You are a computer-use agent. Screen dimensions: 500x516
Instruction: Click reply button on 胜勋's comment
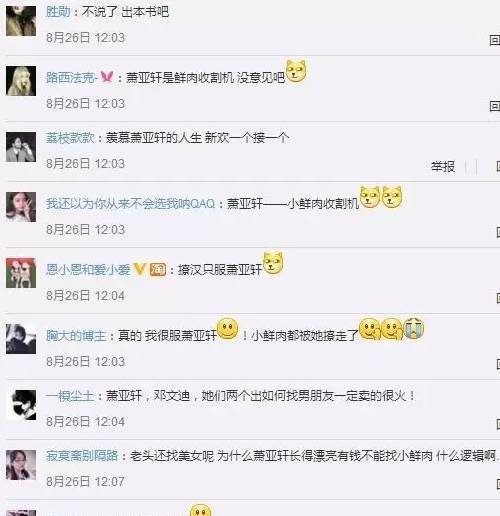pyautogui.click(x=495, y=41)
